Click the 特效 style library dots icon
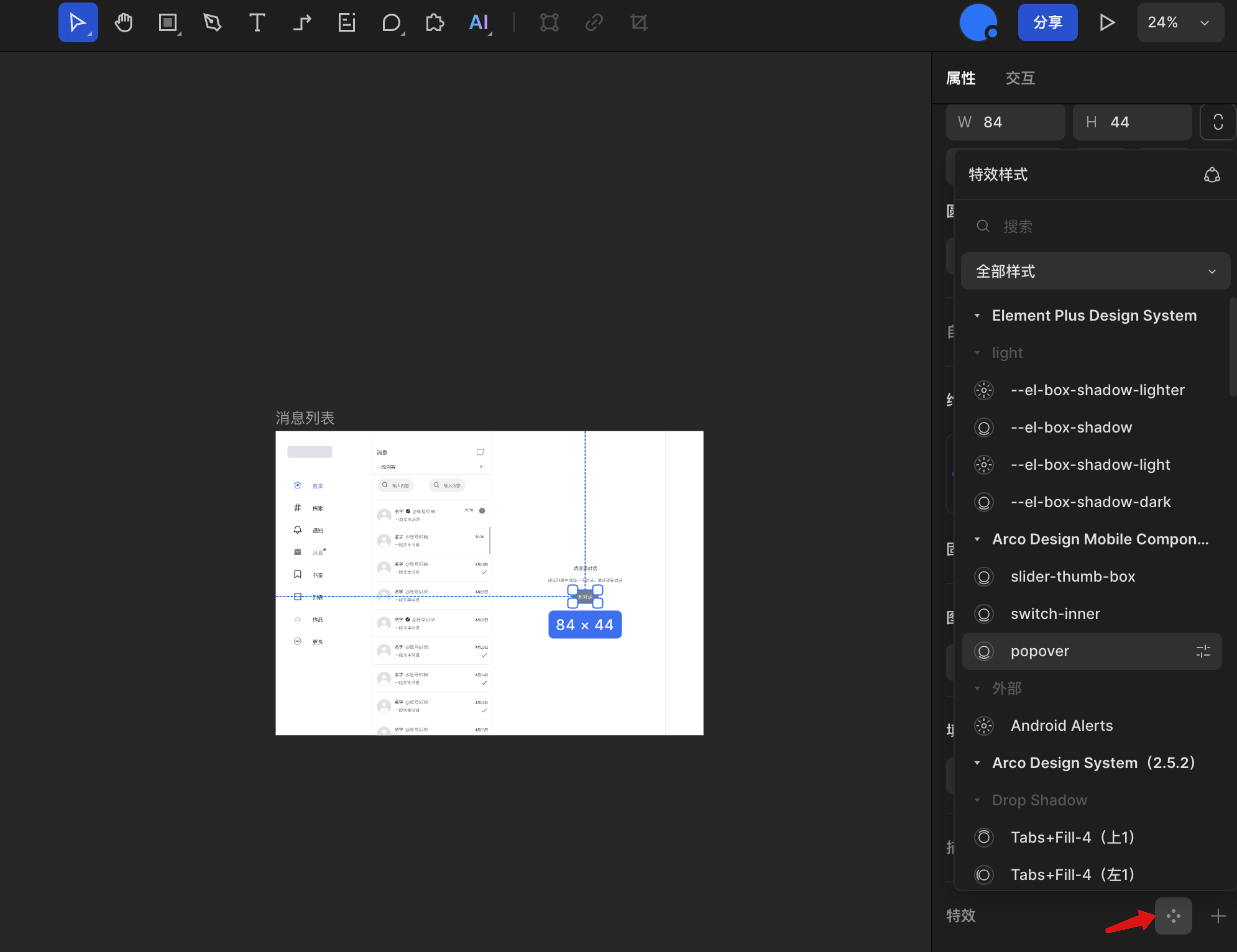This screenshot has height=952, width=1237. click(1174, 916)
